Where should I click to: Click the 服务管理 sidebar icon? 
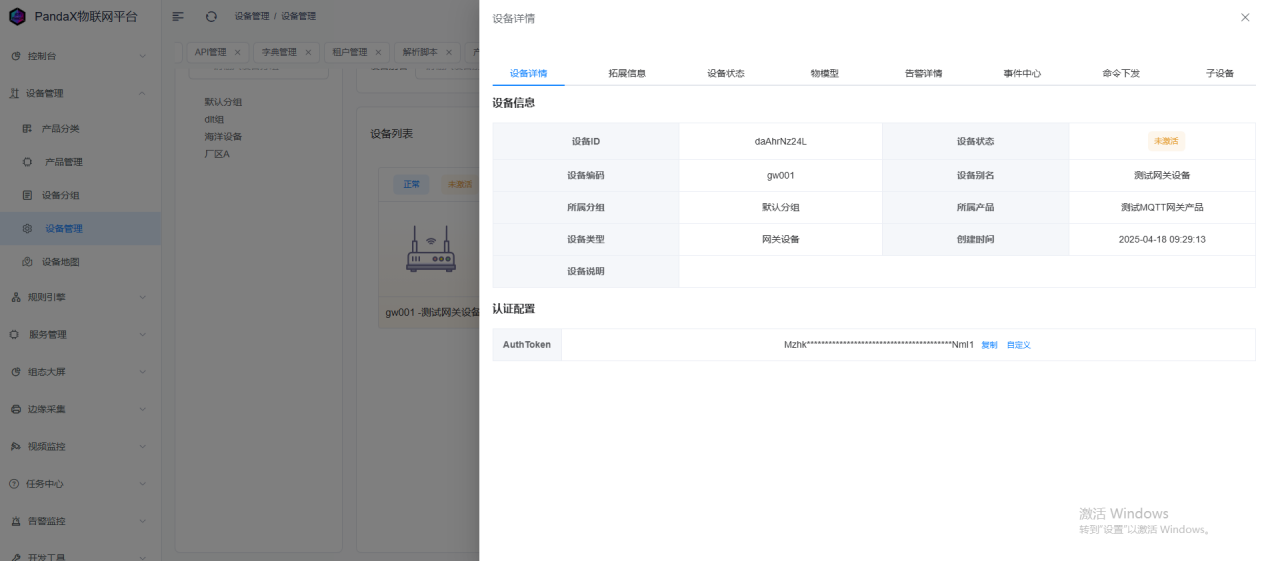point(15,334)
